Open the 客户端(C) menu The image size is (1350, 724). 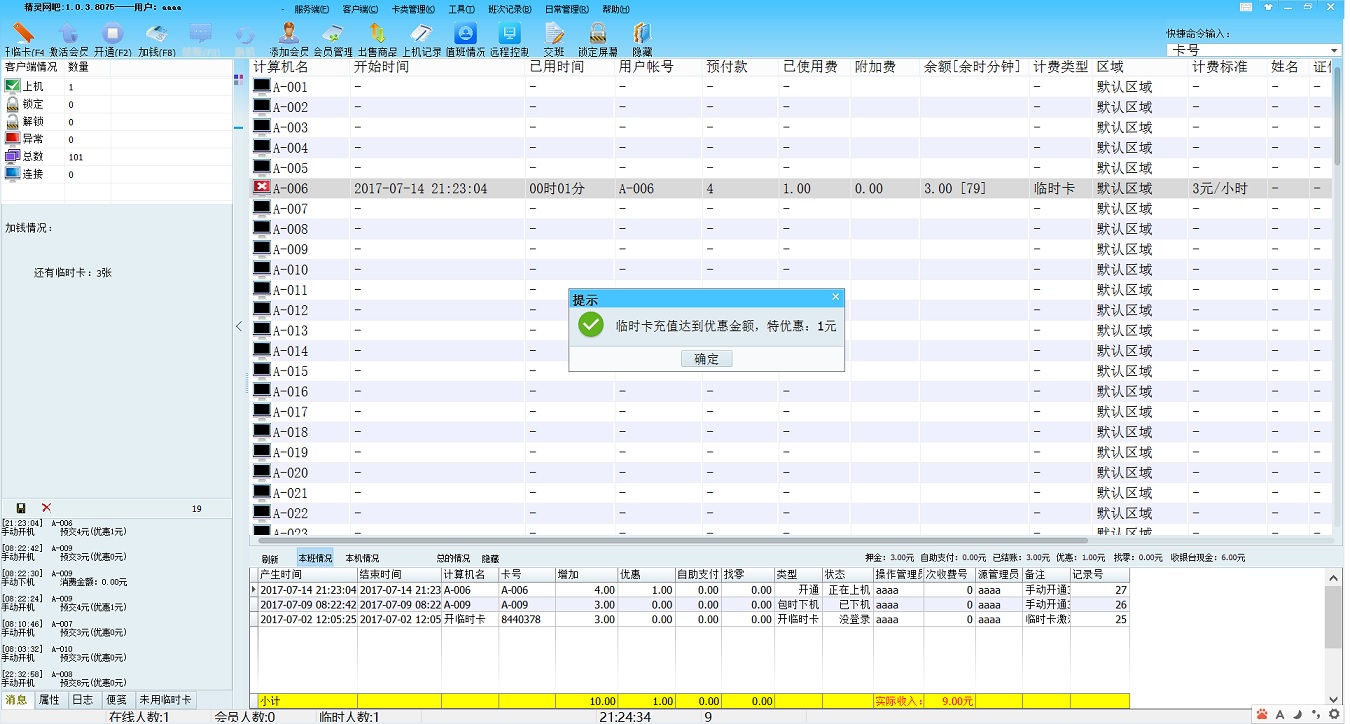coord(361,9)
